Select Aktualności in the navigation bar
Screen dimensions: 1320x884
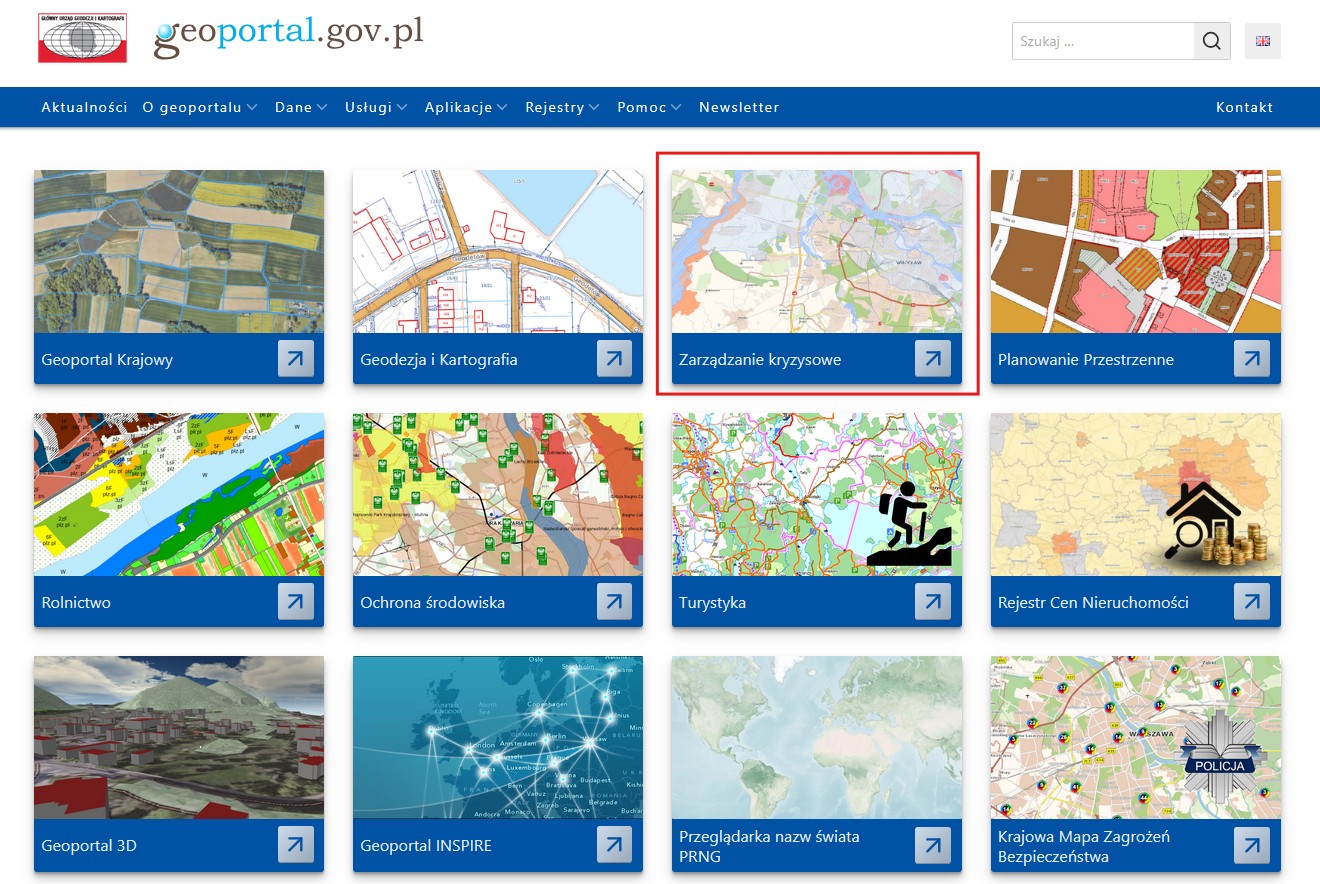click(x=84, y=107)
